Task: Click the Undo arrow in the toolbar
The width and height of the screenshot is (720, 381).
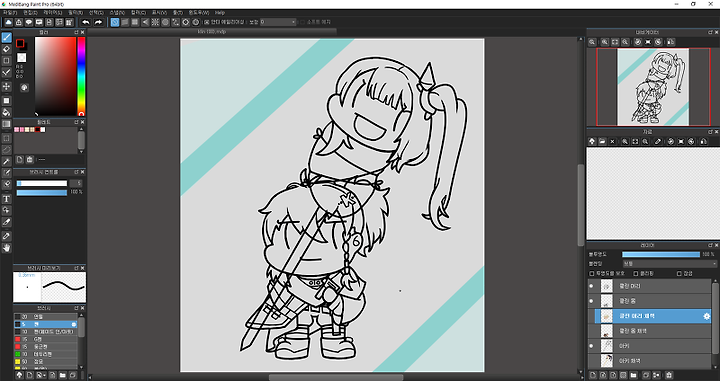Action: (x=85, y=22)
